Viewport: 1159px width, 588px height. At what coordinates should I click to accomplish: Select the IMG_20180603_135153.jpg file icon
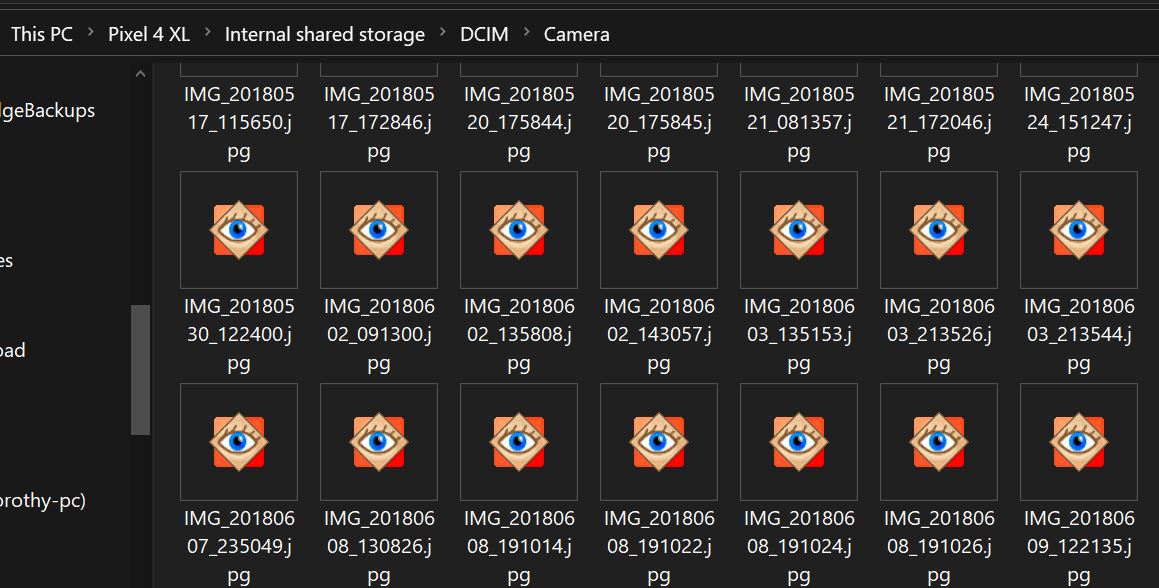(x=799, y=230)
